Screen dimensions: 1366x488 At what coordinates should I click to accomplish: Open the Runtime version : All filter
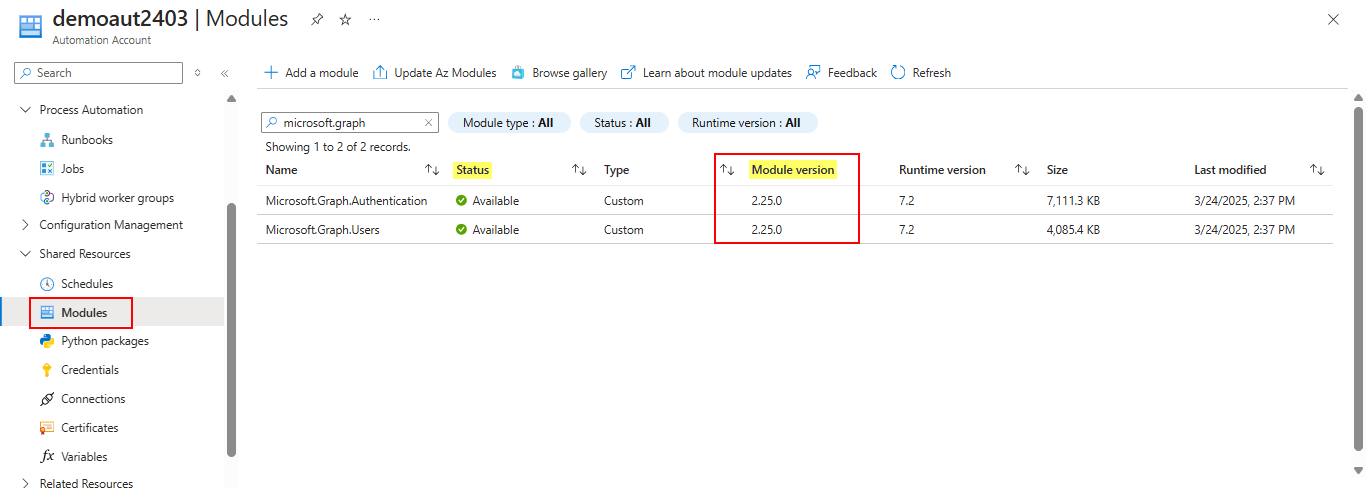748,123
